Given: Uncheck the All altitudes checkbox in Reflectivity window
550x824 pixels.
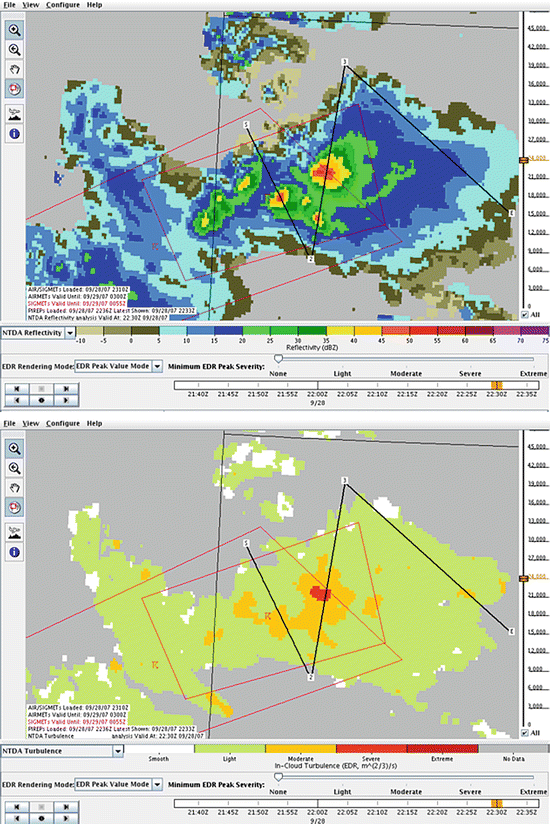Looking at the screenshot, I should 524,314.
